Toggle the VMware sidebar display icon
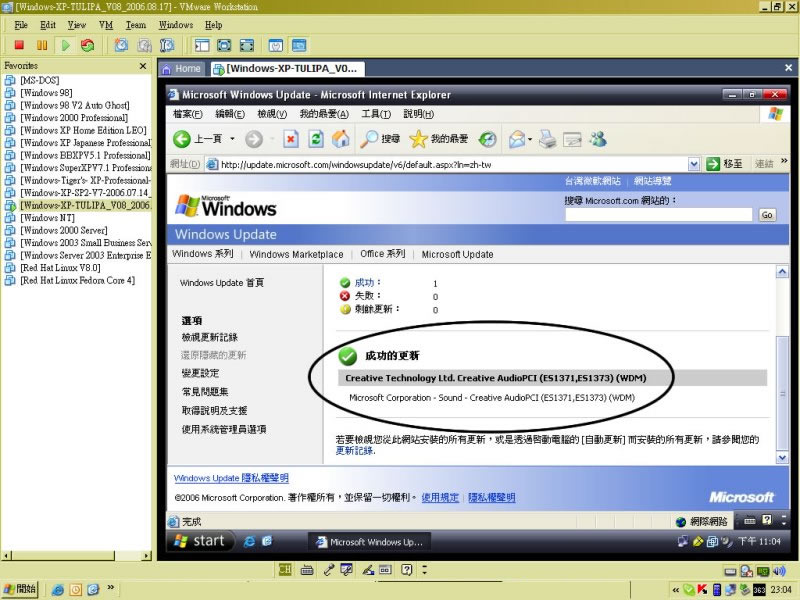This screenshot has width=800, height=600. pyautogui.click(x=202, y=45)
